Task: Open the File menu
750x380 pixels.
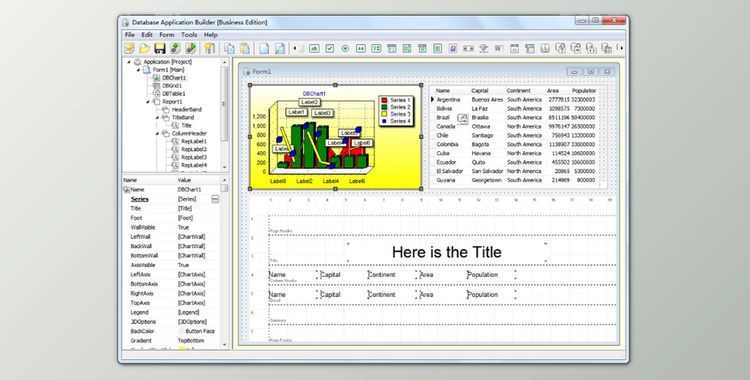Action: point(130,34)
